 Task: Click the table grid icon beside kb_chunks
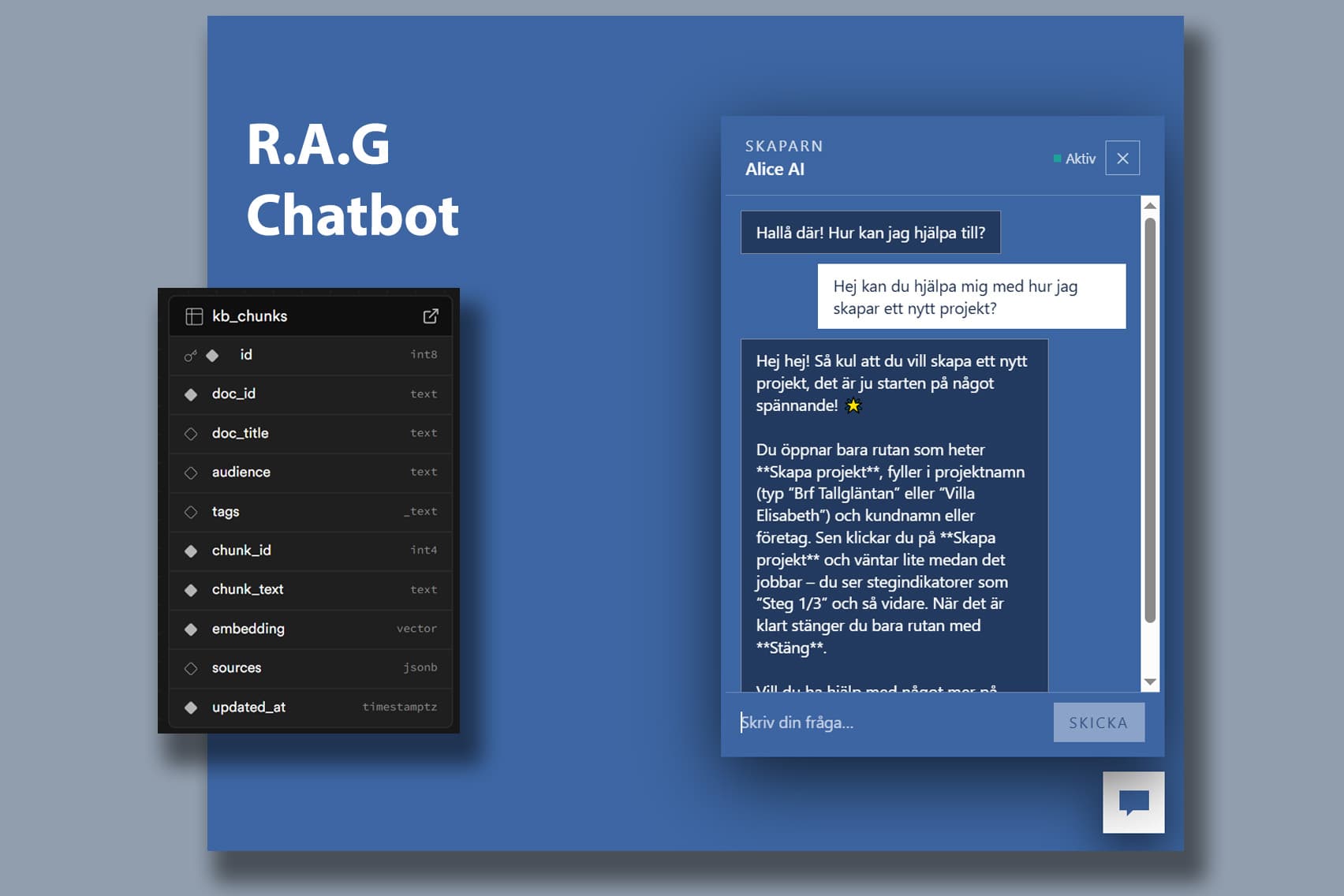(x=194, y=316)
